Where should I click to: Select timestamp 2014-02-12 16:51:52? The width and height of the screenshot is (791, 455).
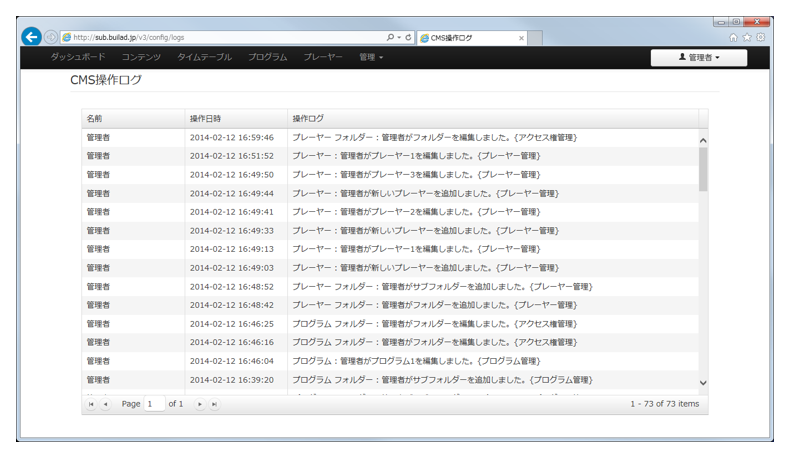232,156
